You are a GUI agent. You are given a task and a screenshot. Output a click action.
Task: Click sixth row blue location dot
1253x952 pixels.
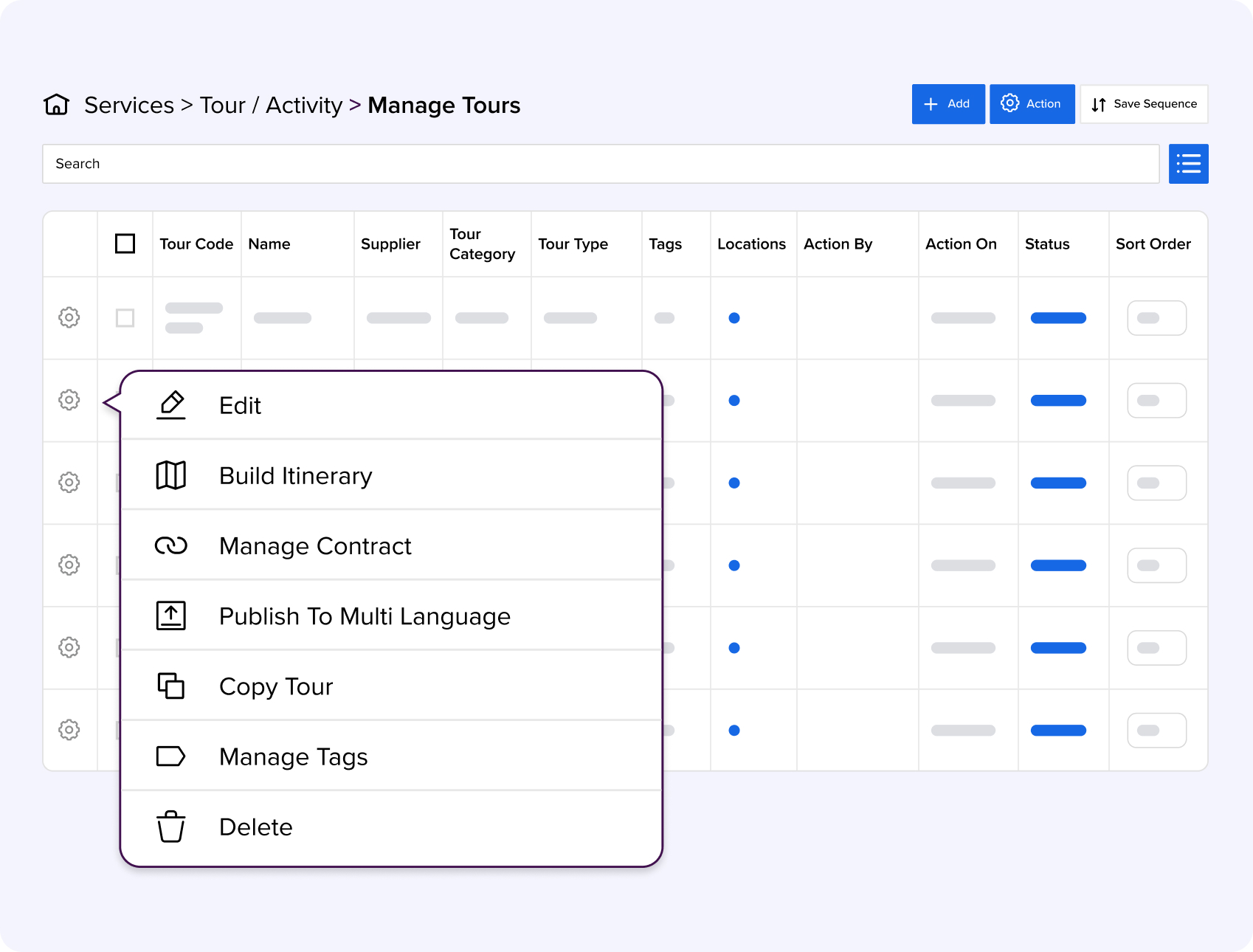(x=734, y=731)
